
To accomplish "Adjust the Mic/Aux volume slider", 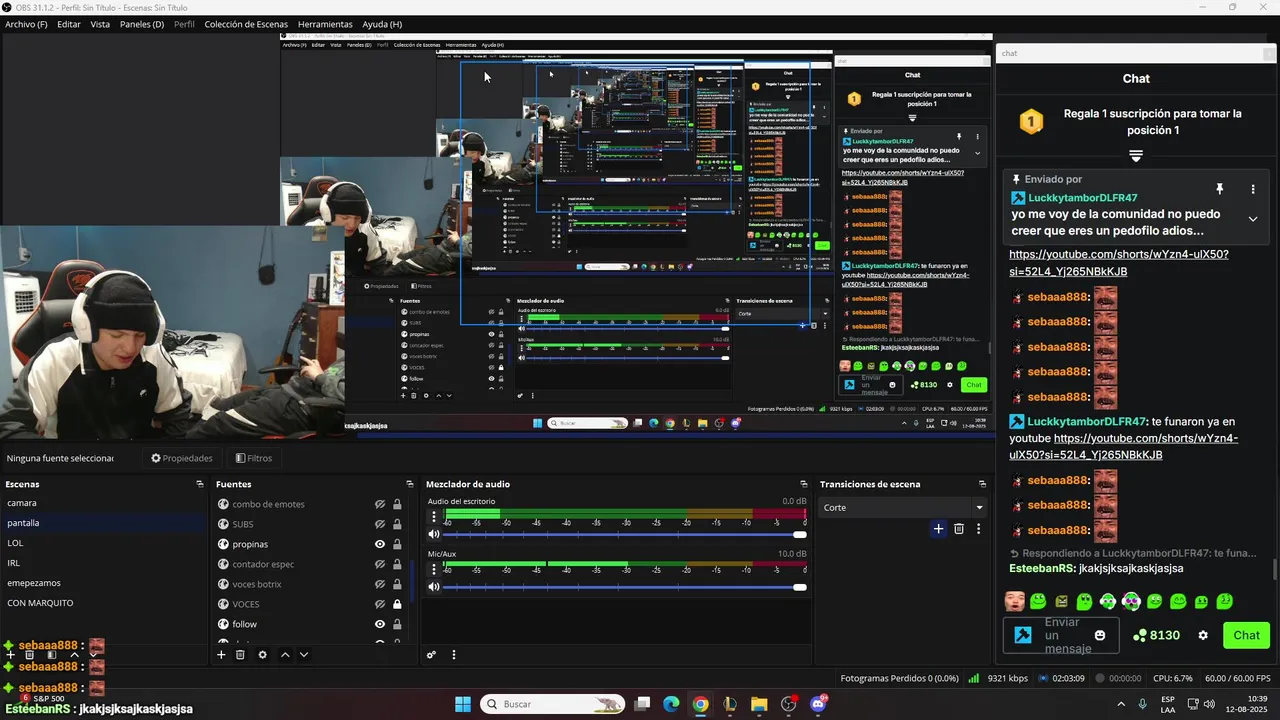I will point(625,587).
